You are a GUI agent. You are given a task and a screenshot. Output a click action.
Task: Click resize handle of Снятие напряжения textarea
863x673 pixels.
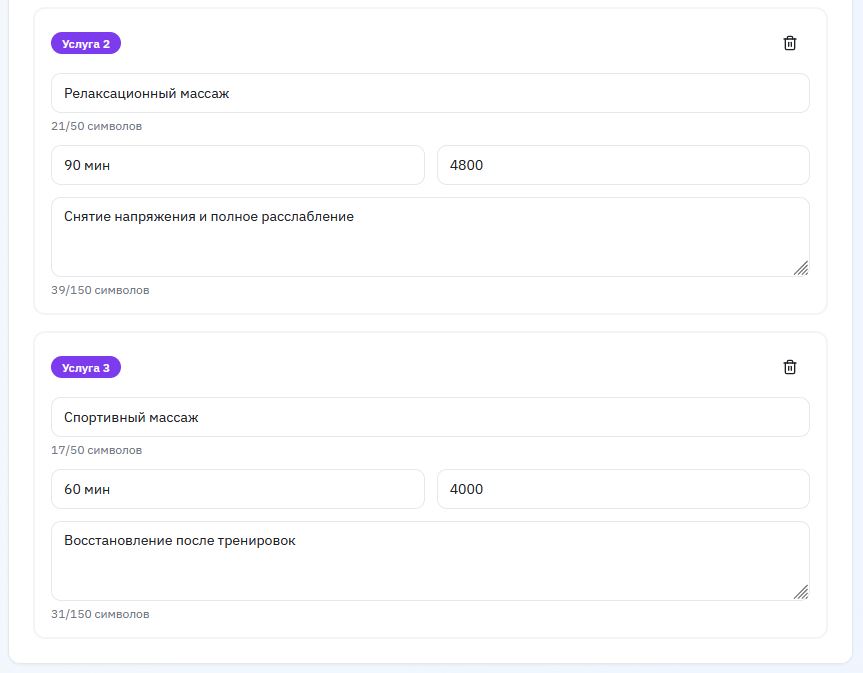click(x=800, y=268)
